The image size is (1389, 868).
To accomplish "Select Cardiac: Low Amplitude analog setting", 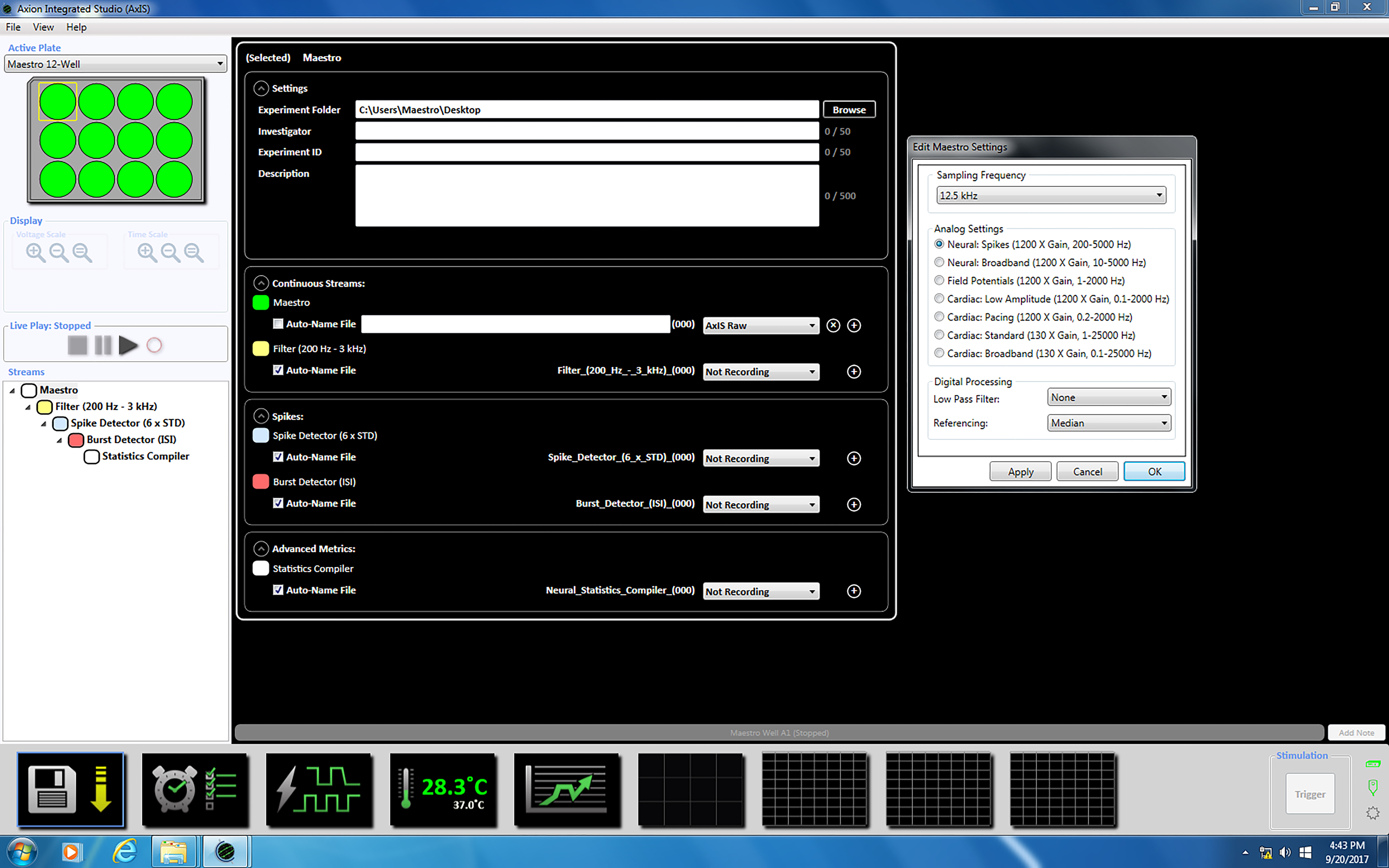I will point(939,298).
